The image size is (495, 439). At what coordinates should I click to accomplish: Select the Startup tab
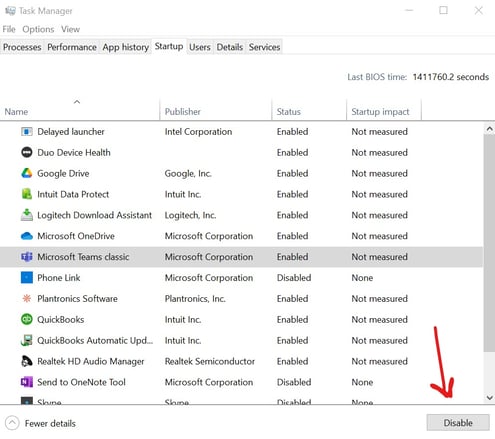click(169, 46)
